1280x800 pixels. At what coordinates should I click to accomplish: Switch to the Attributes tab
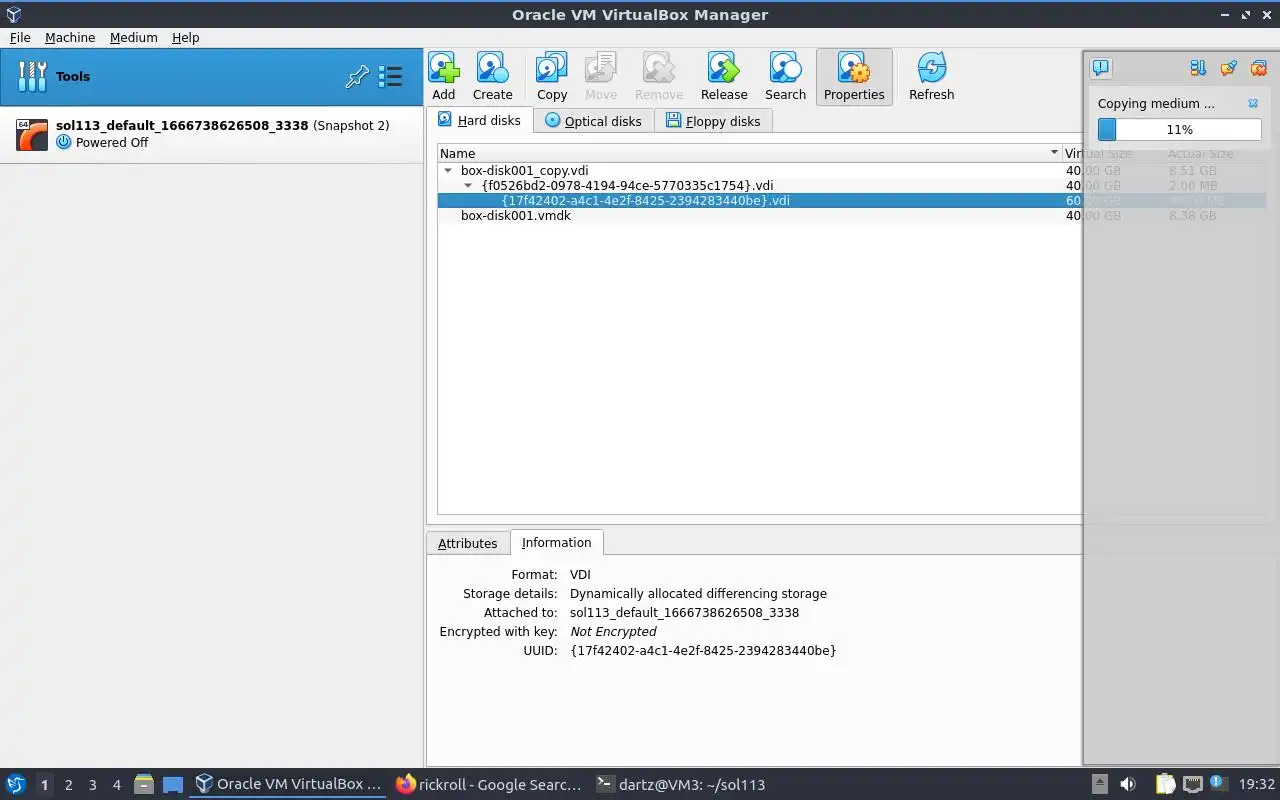[467, 543]
